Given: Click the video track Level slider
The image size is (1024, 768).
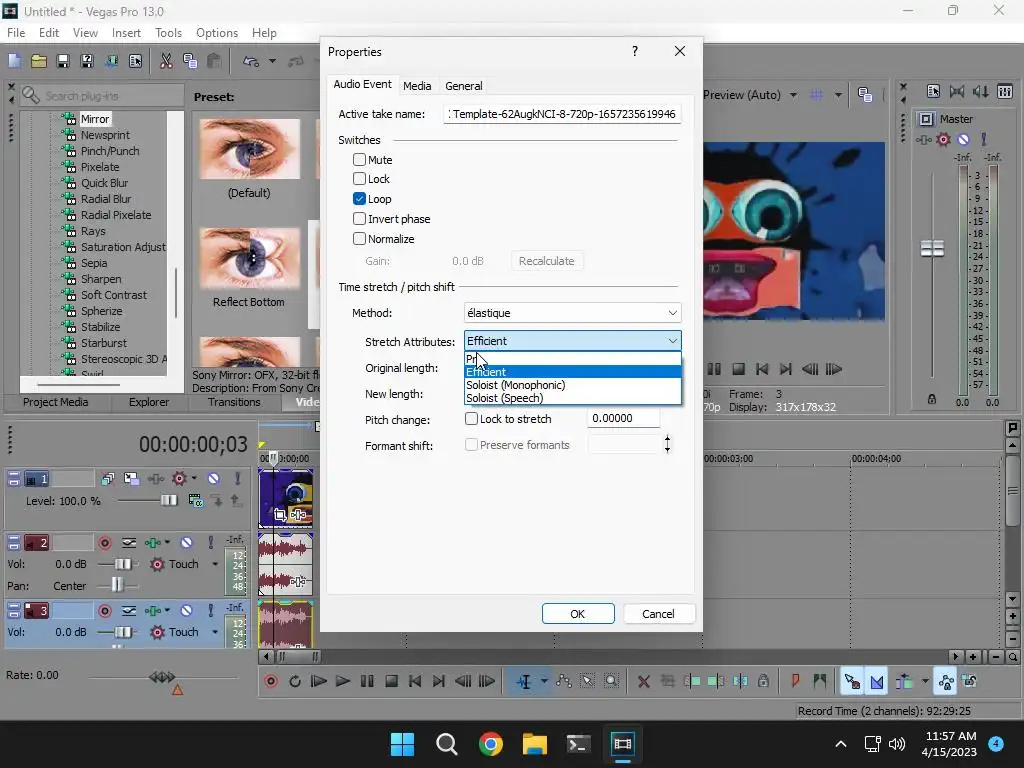Looking at the screenshot, I should tap(168, 501).
